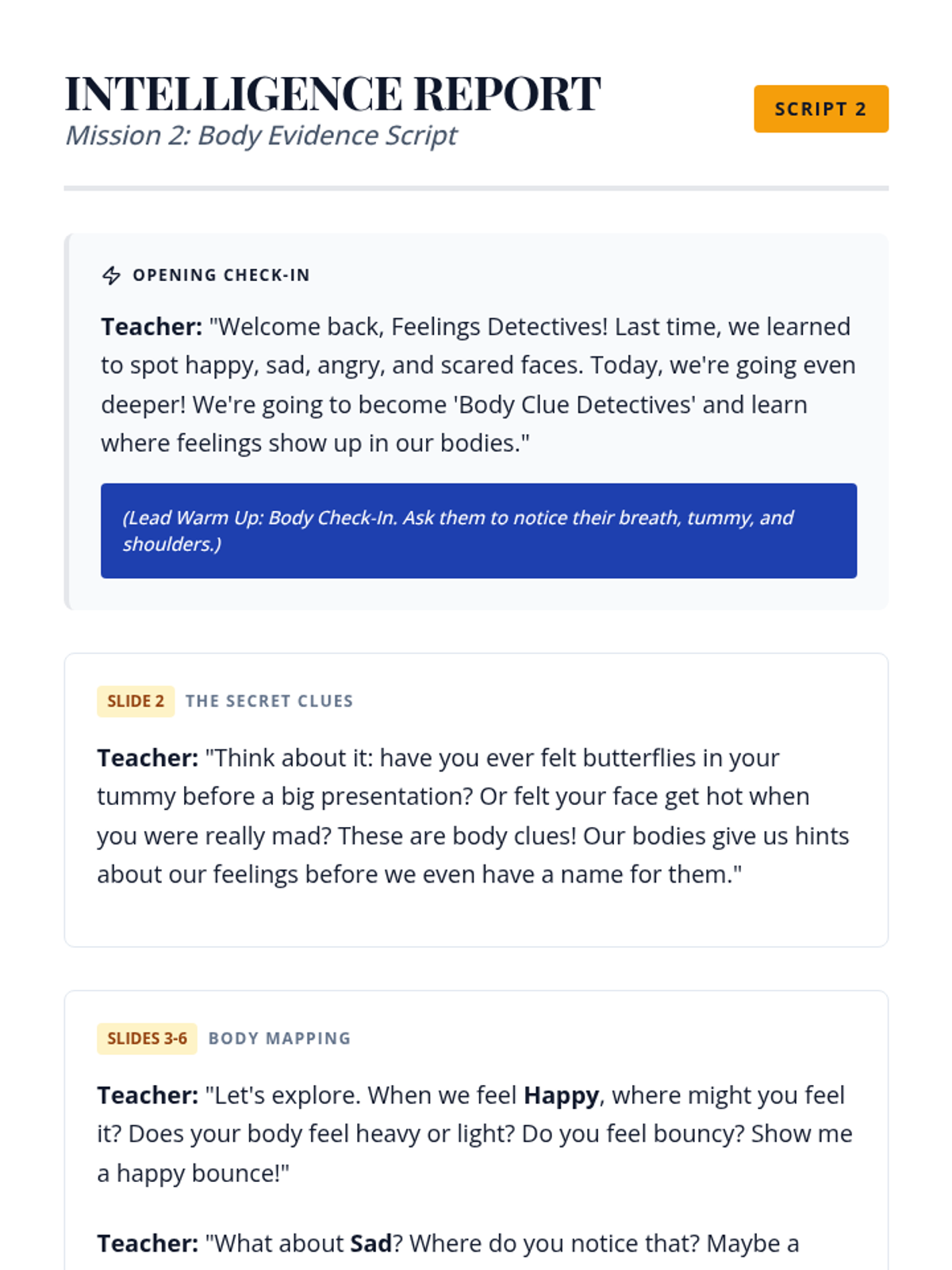
Task: Click the SLIDE 2 tag
Action: click(x=136, y=702)
